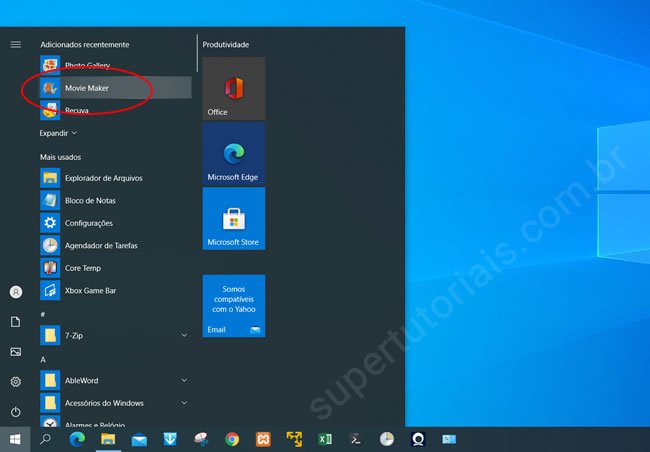Open the Office tile

pos(233,89)
